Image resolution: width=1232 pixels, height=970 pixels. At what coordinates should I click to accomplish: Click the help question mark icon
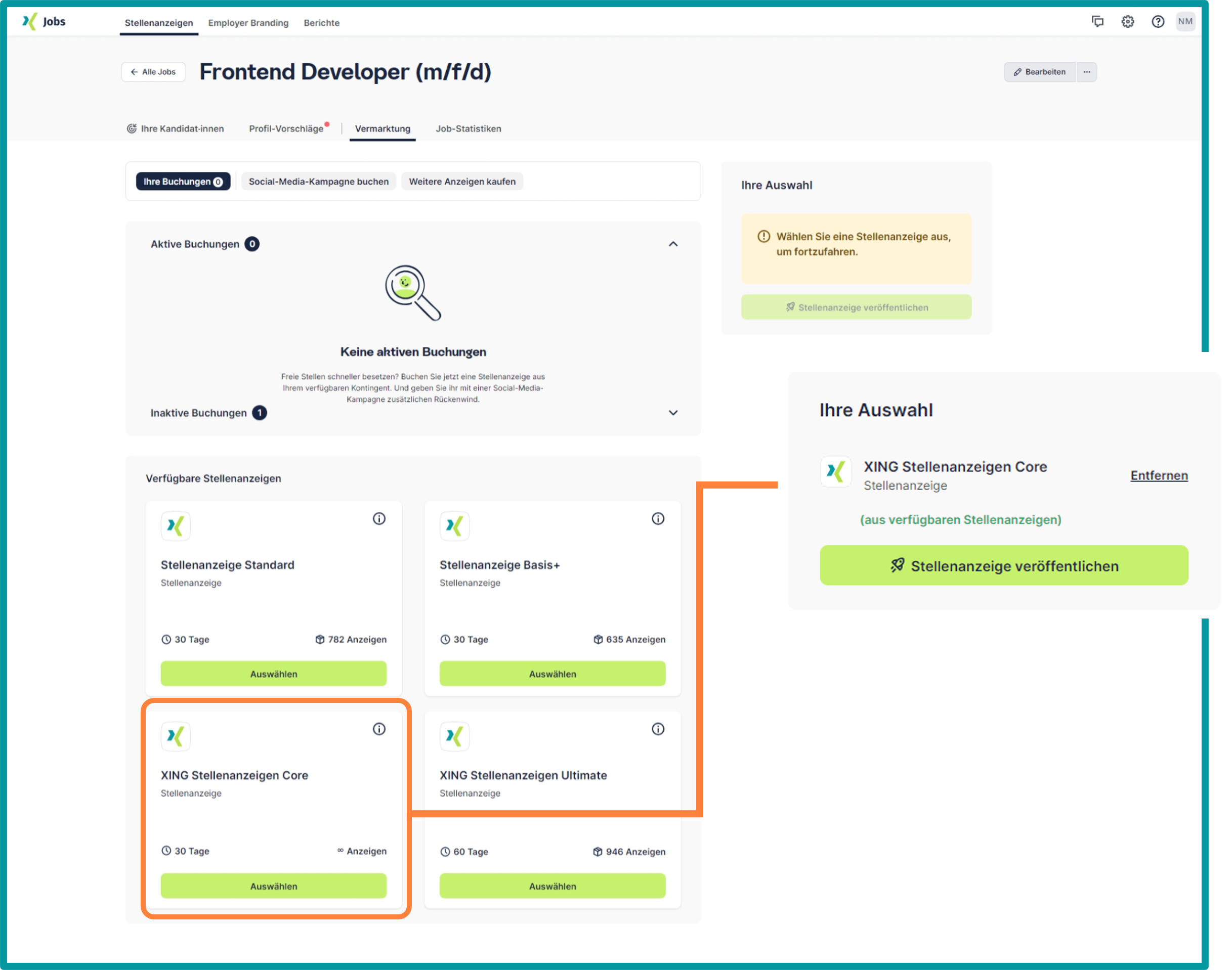[1158, 22]
